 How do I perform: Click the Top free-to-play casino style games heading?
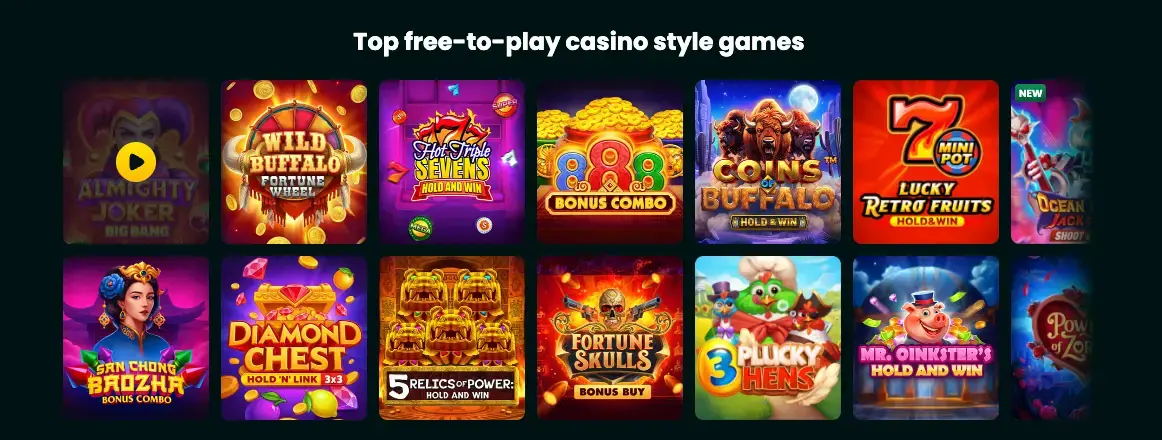579,41
